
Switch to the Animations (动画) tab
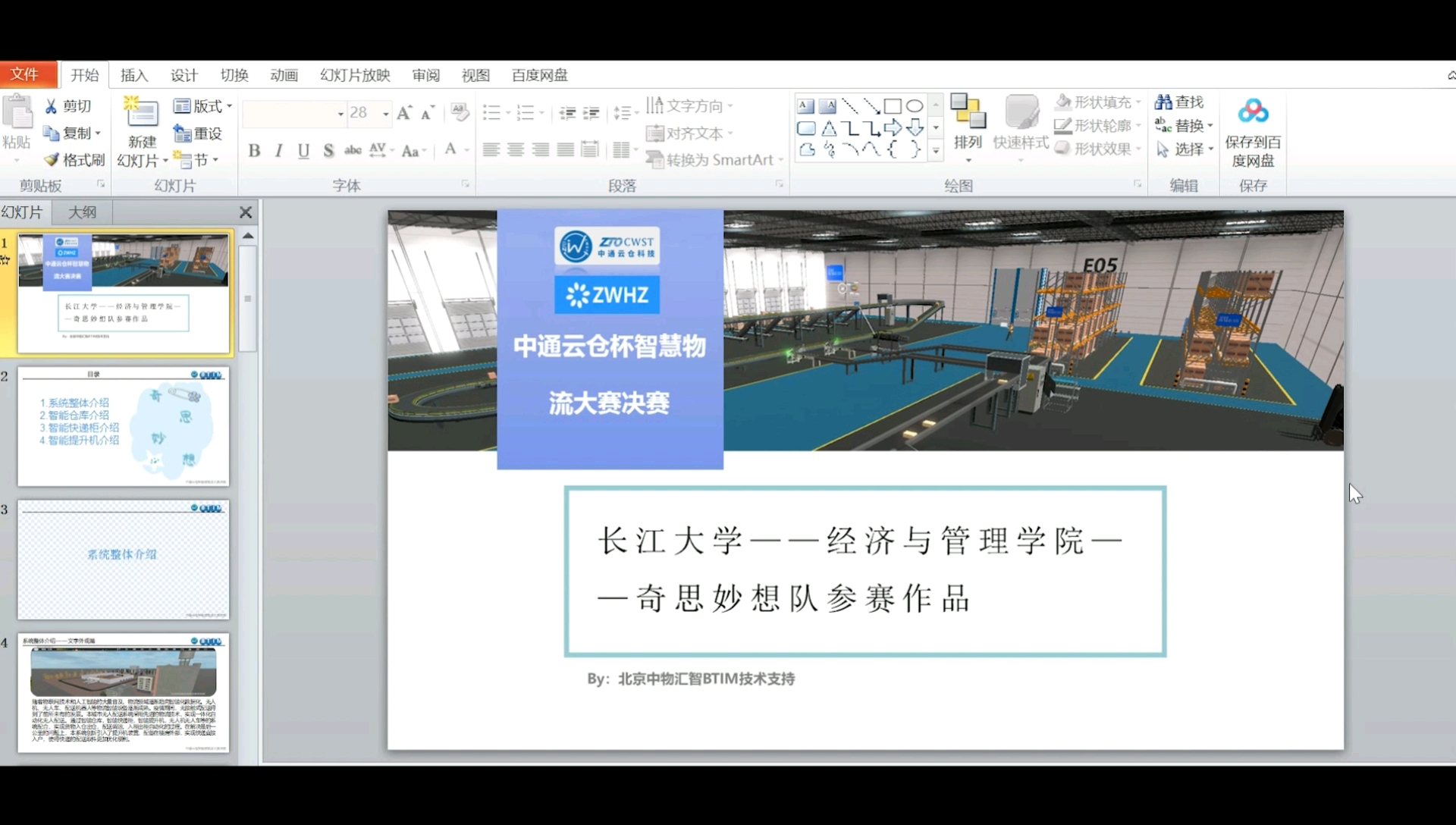click(x=284, y=75)
